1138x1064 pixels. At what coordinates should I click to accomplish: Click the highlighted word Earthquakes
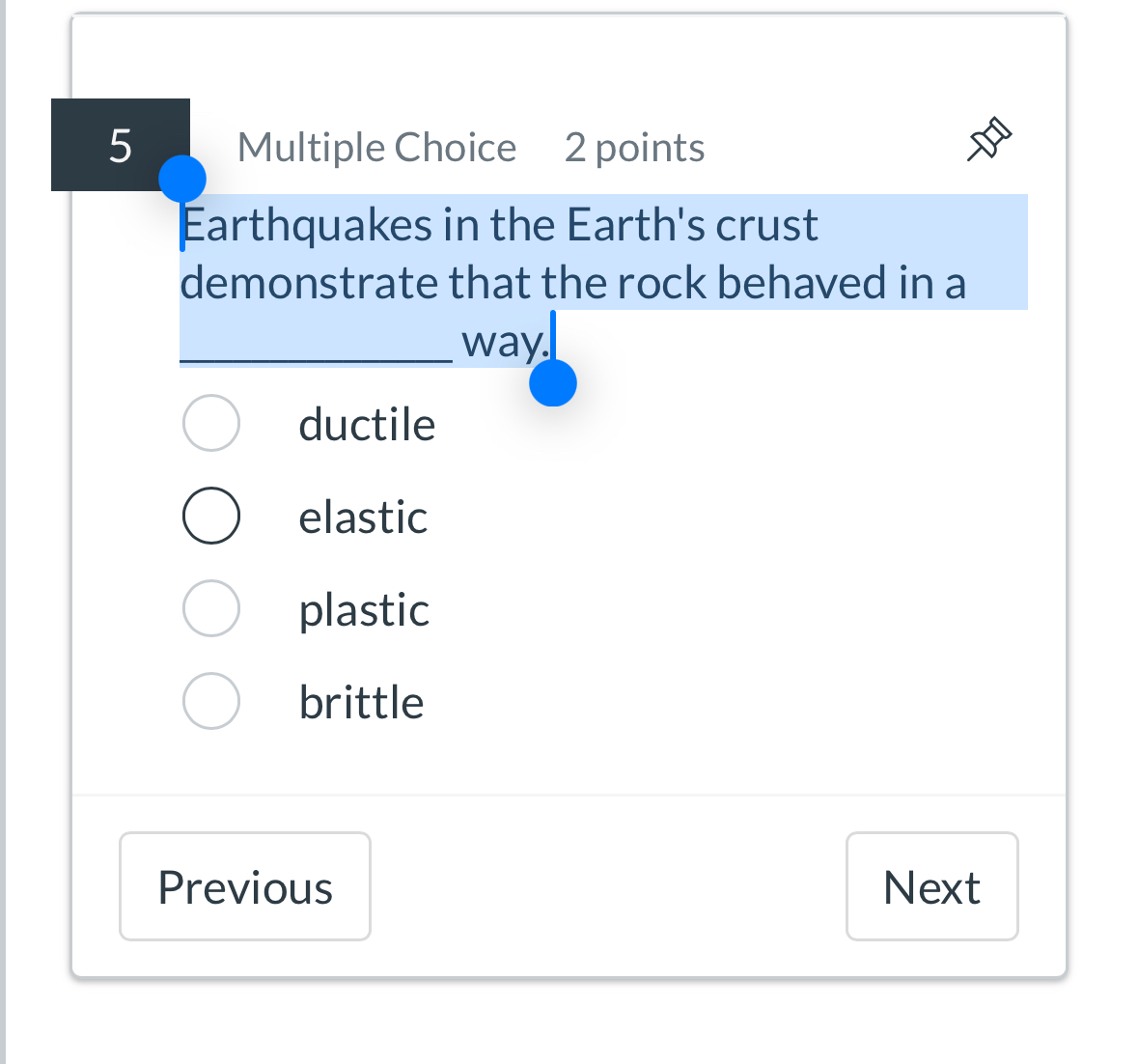click(x=308, y=225)
